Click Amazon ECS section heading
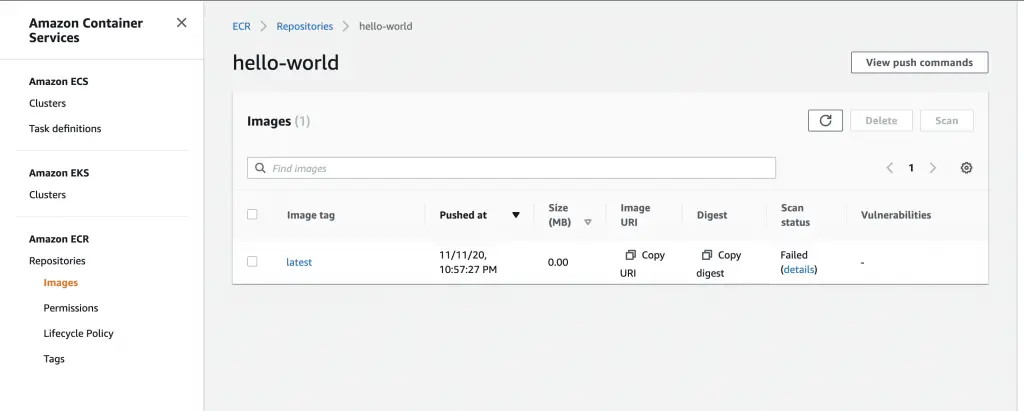The width and height of the screenshot is (1024, 411). click(x=59, y=82)
